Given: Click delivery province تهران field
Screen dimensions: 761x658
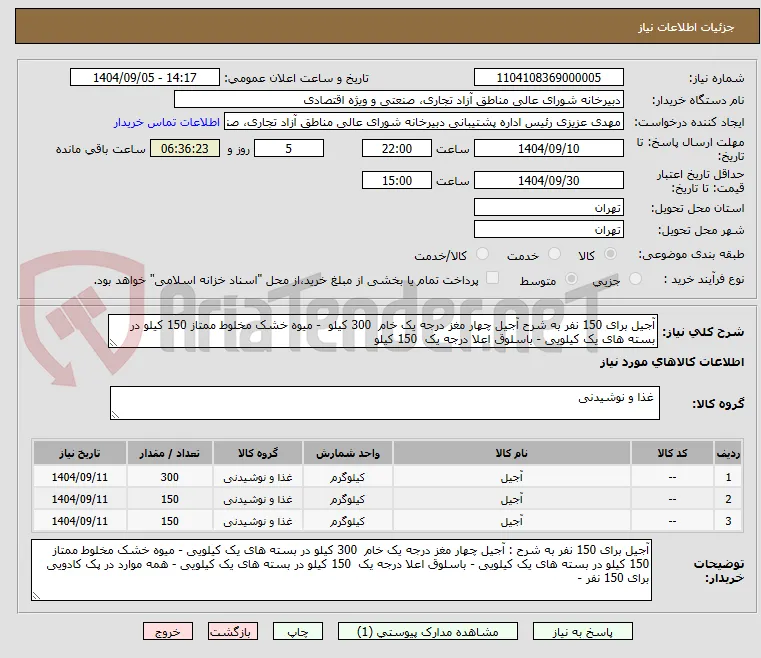Looking at the screenshot, I should 548,208.
